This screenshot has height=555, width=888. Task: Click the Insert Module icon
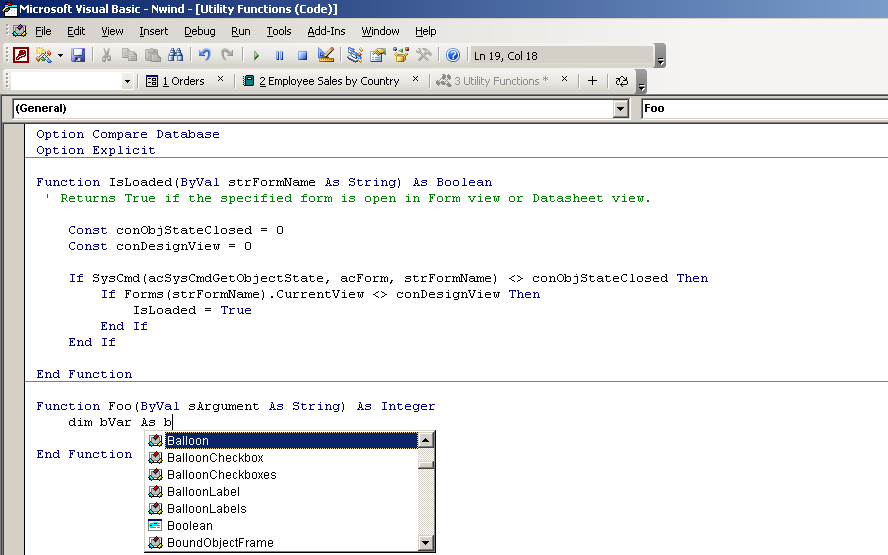[x=44, y=55]
